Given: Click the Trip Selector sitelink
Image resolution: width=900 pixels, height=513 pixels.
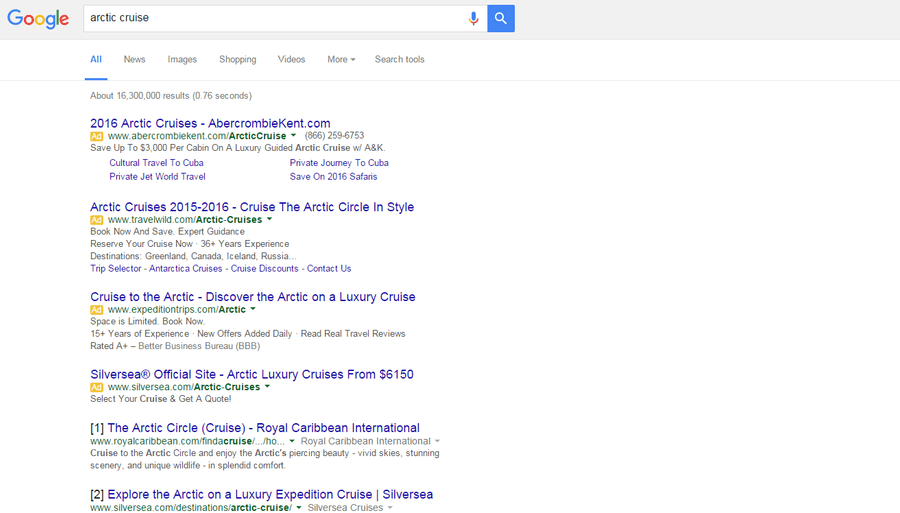Looking at the screenshot, I should tap(115, 269).
